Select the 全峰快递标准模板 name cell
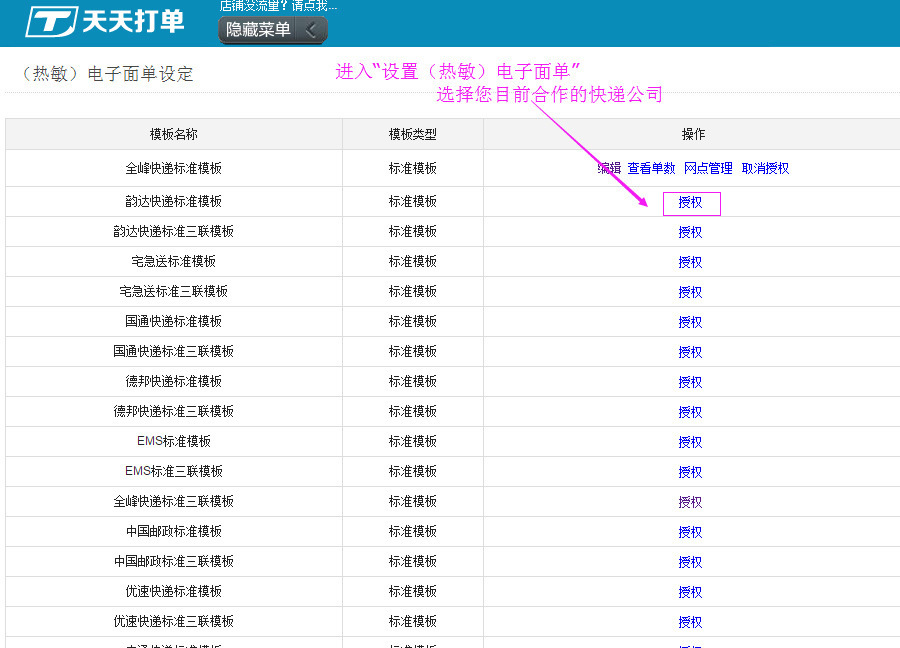Image resolution: width=900 pixels, height=648 pixels. click(x=173, y=168)
